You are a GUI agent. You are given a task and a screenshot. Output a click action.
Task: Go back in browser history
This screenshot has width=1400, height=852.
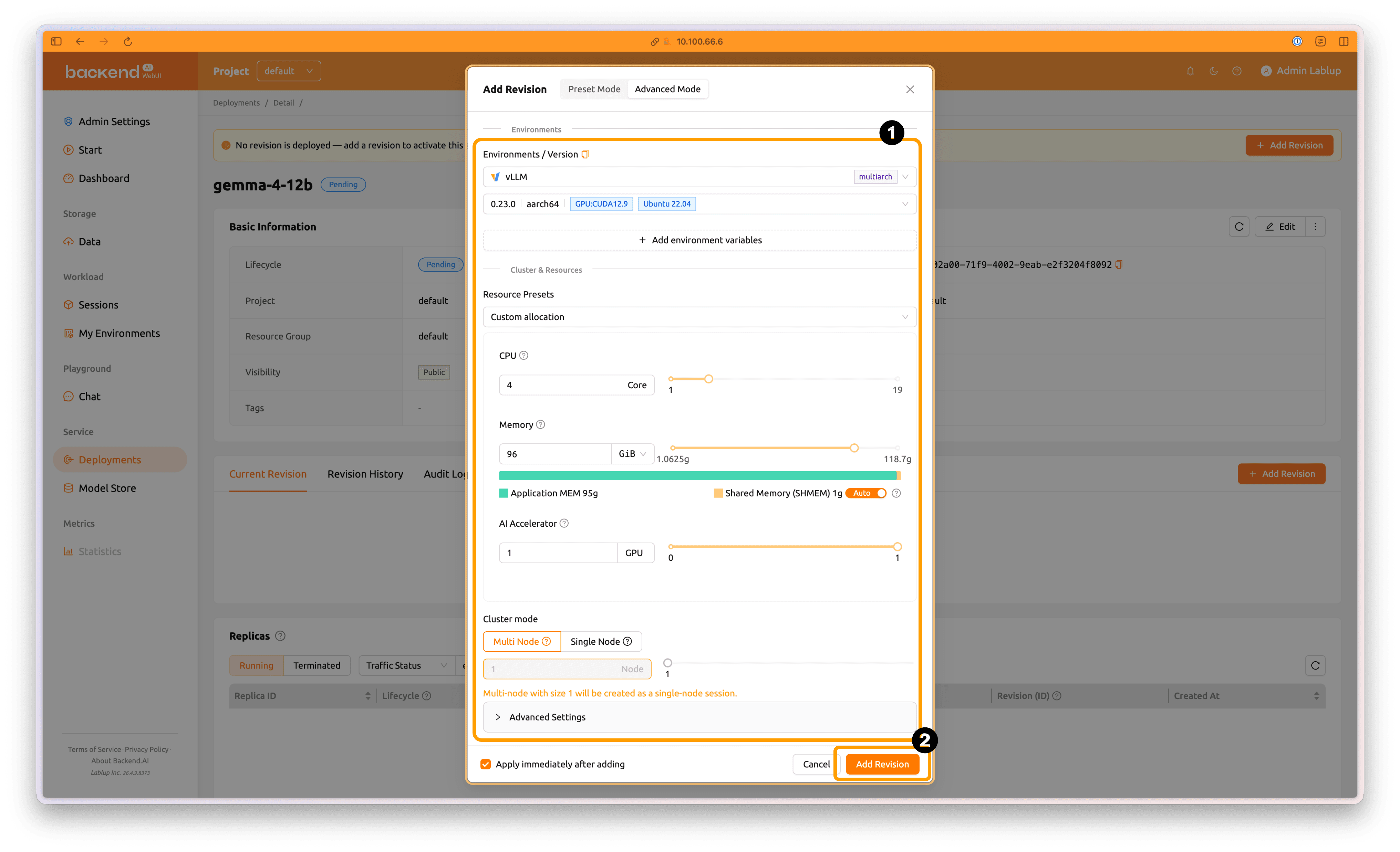(x=80, y=41)
